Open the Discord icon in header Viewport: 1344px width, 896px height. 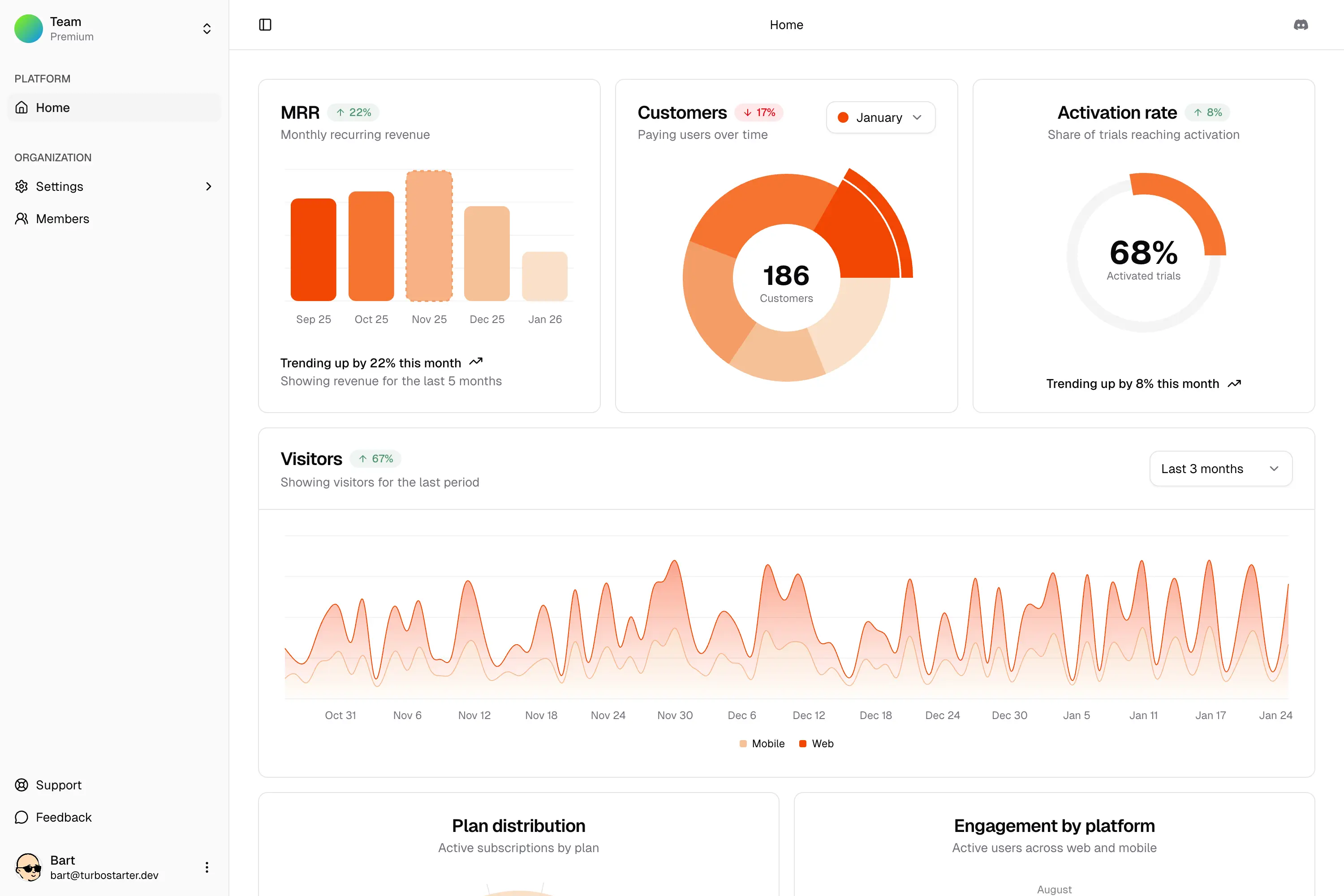pos(1301,25)
